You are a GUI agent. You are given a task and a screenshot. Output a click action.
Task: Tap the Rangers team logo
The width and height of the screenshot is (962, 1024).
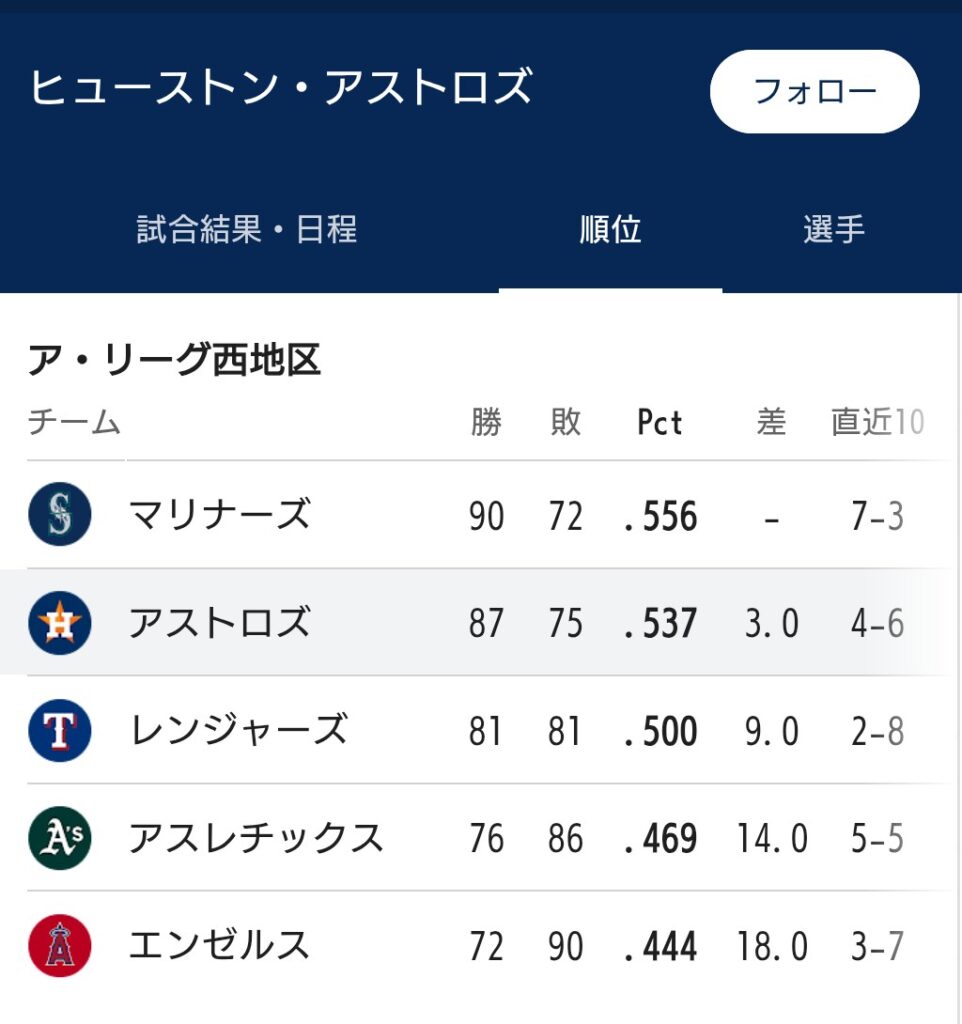click(60, 731)
